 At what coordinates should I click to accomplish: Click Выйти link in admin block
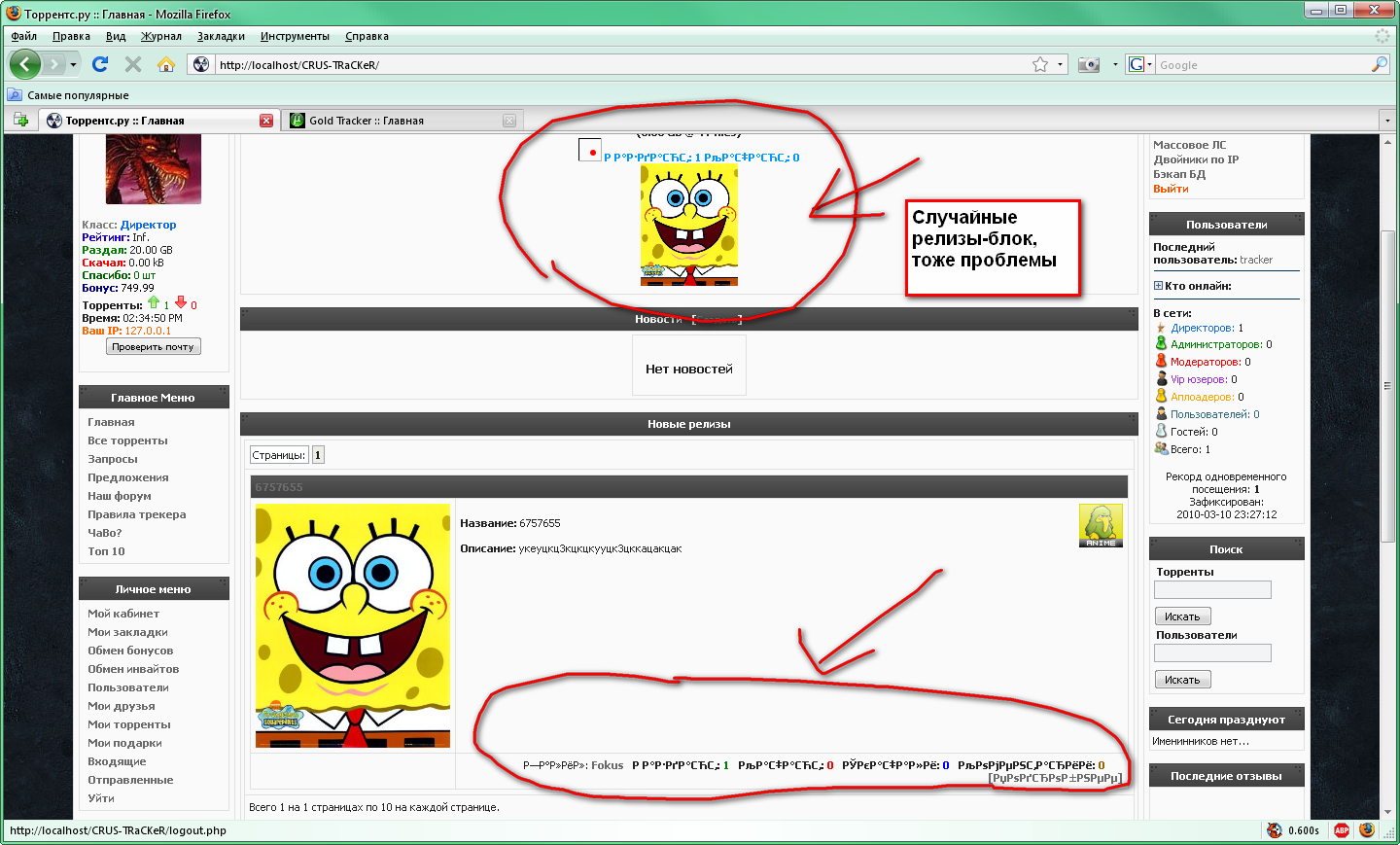click(x=1171, y=189)
